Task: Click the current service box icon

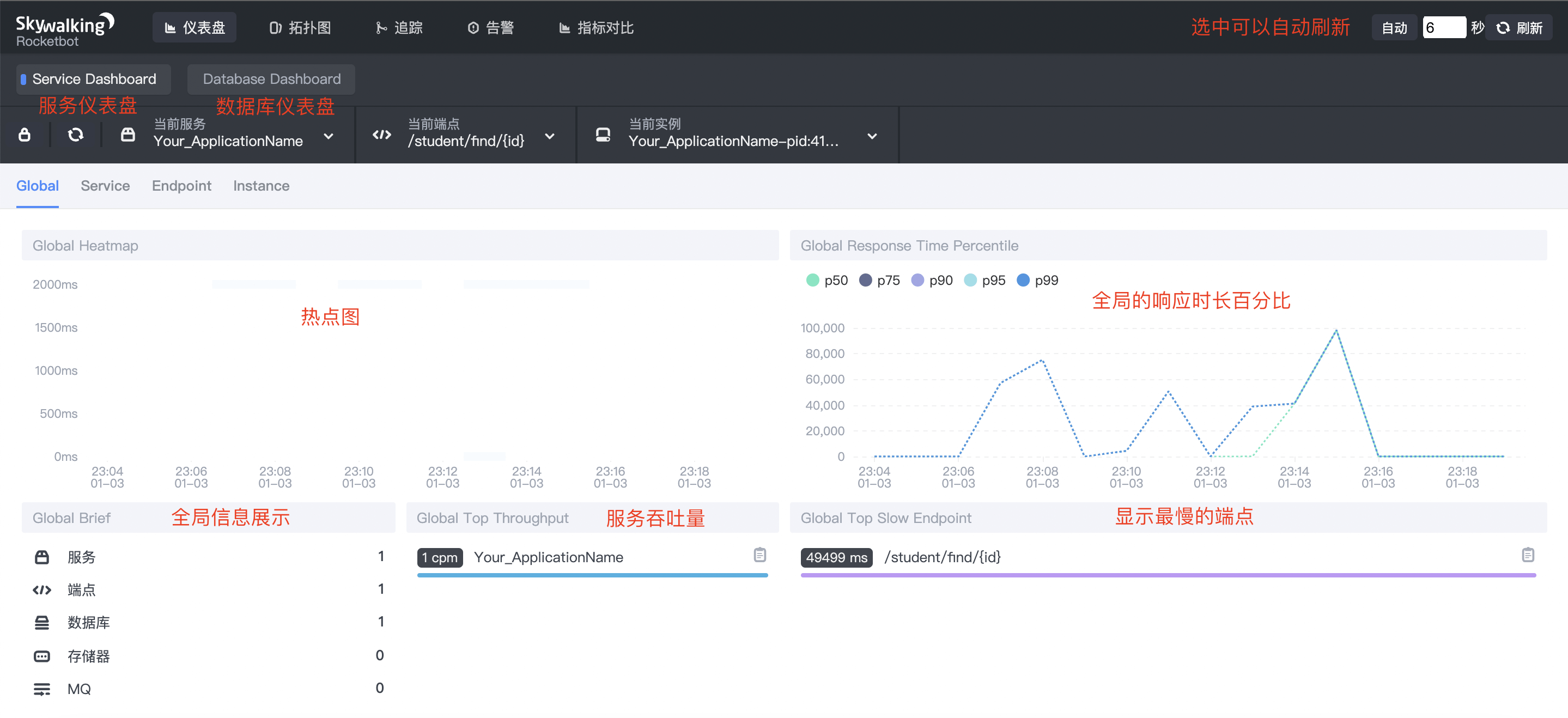Action: point(128,135)
